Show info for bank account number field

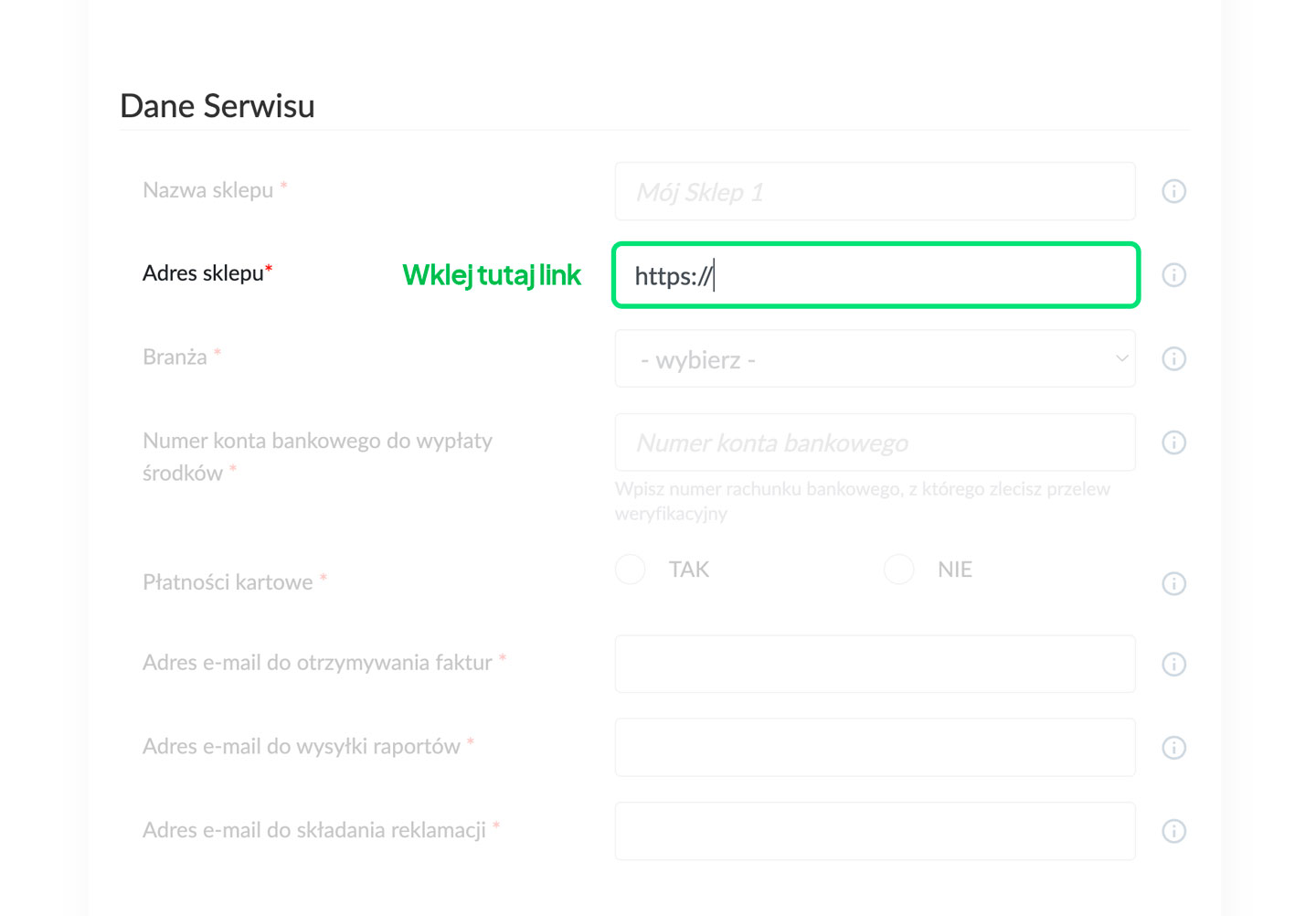point(1173,442)
